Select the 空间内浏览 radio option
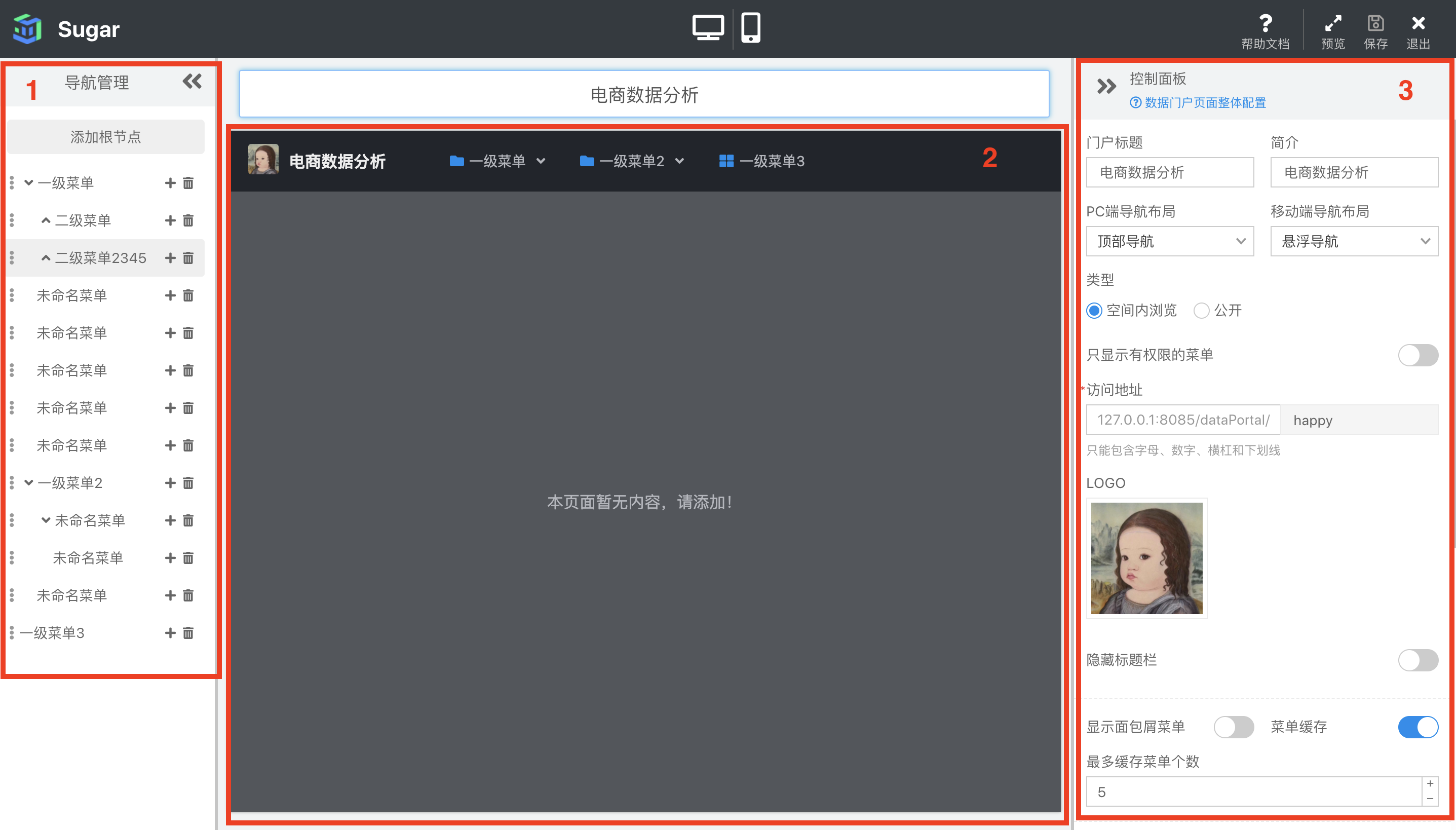 pos(1094,311)
